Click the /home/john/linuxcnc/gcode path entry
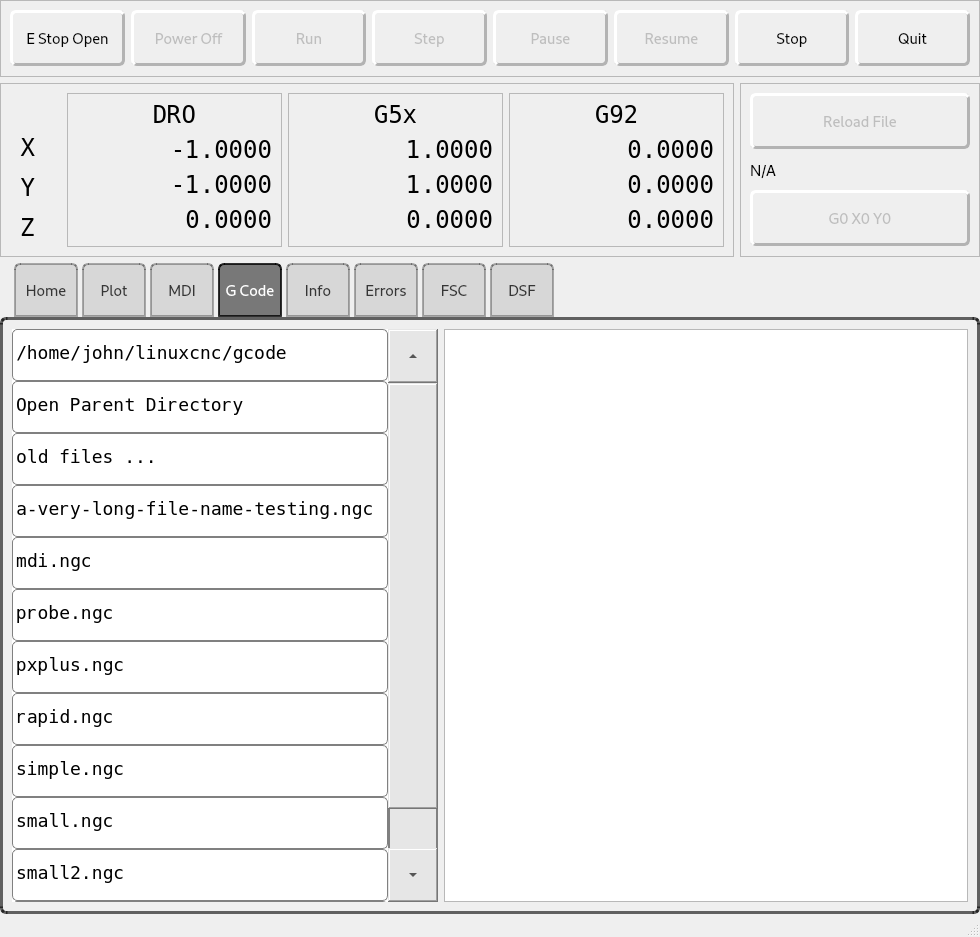The image size is (980, 937). [200, 354]
